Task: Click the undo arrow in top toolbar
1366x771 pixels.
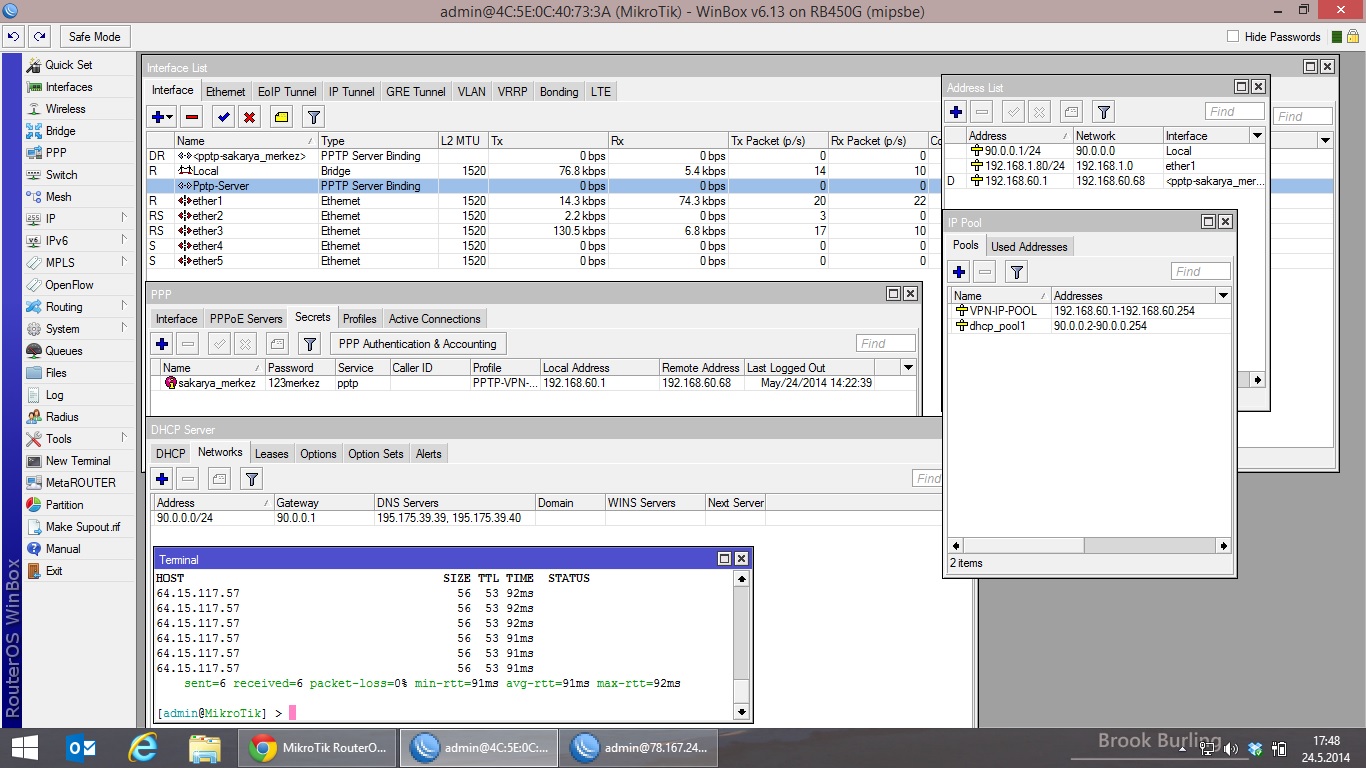Action: 14,37
